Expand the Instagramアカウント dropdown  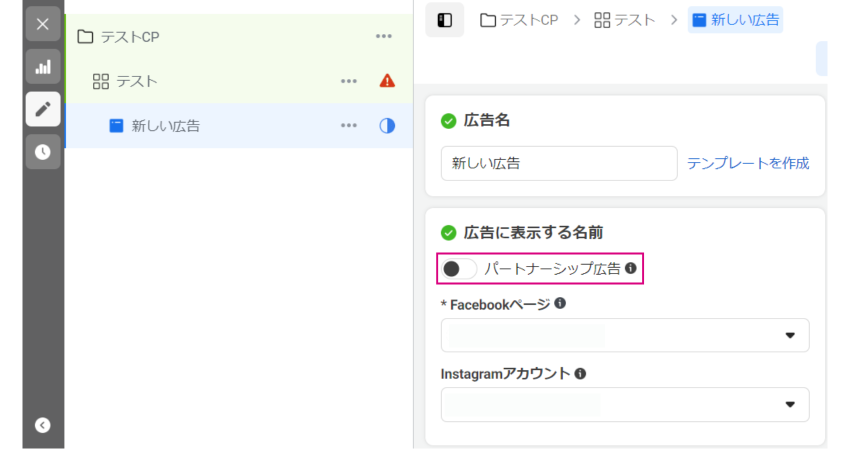(x=625, y=404)
